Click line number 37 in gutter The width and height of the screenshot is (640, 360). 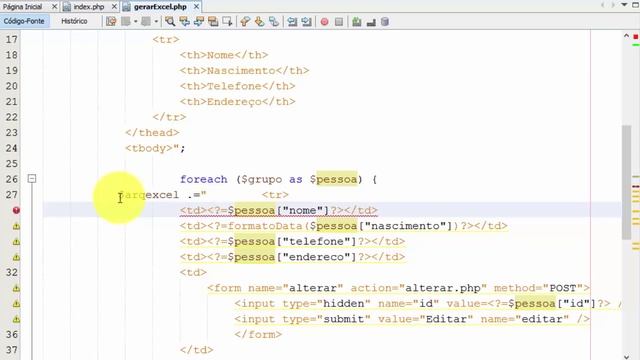point(12,350)
